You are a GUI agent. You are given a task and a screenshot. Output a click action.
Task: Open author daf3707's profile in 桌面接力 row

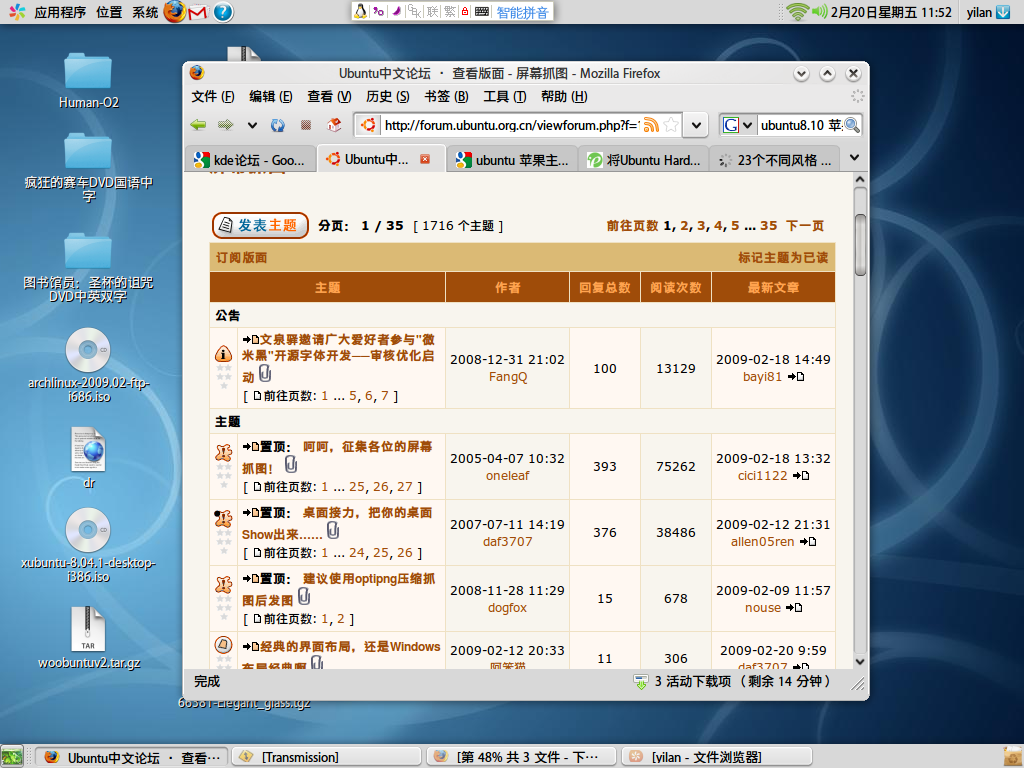507,542
